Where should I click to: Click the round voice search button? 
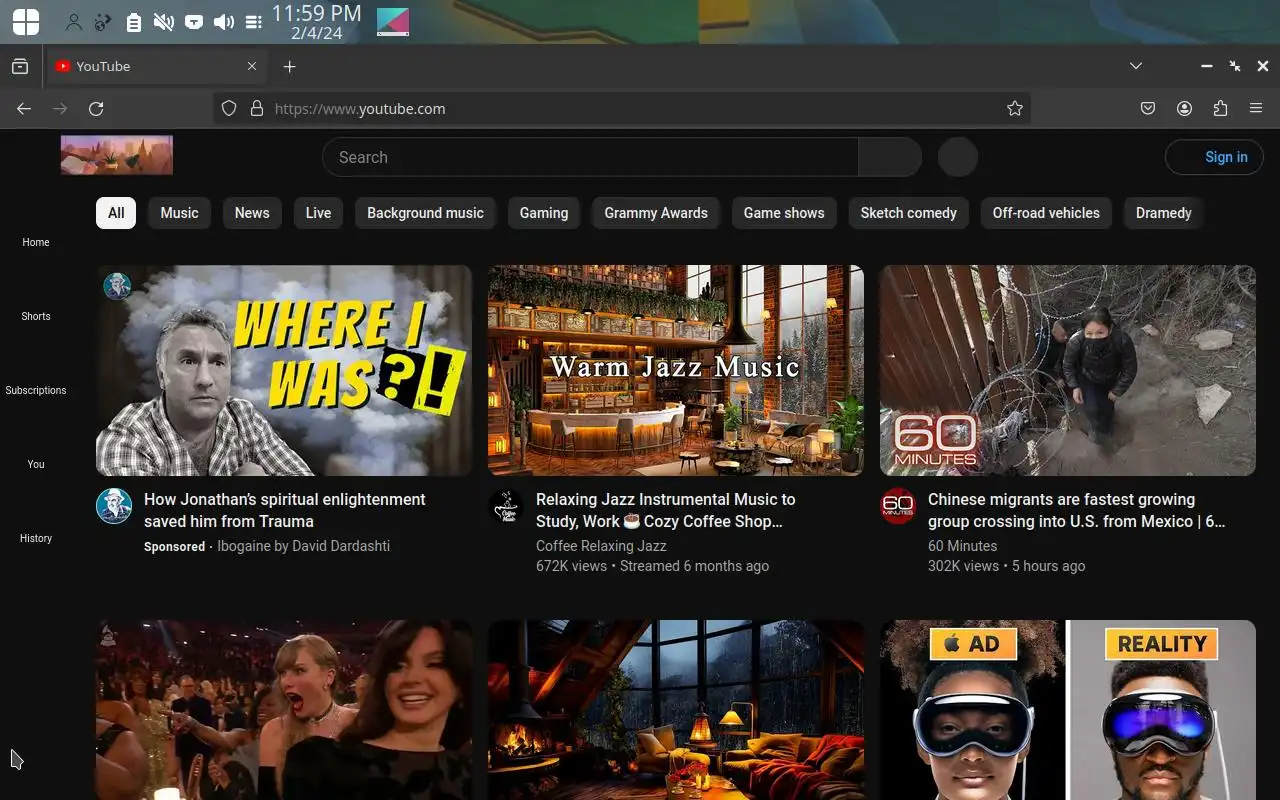coord(957,157)
